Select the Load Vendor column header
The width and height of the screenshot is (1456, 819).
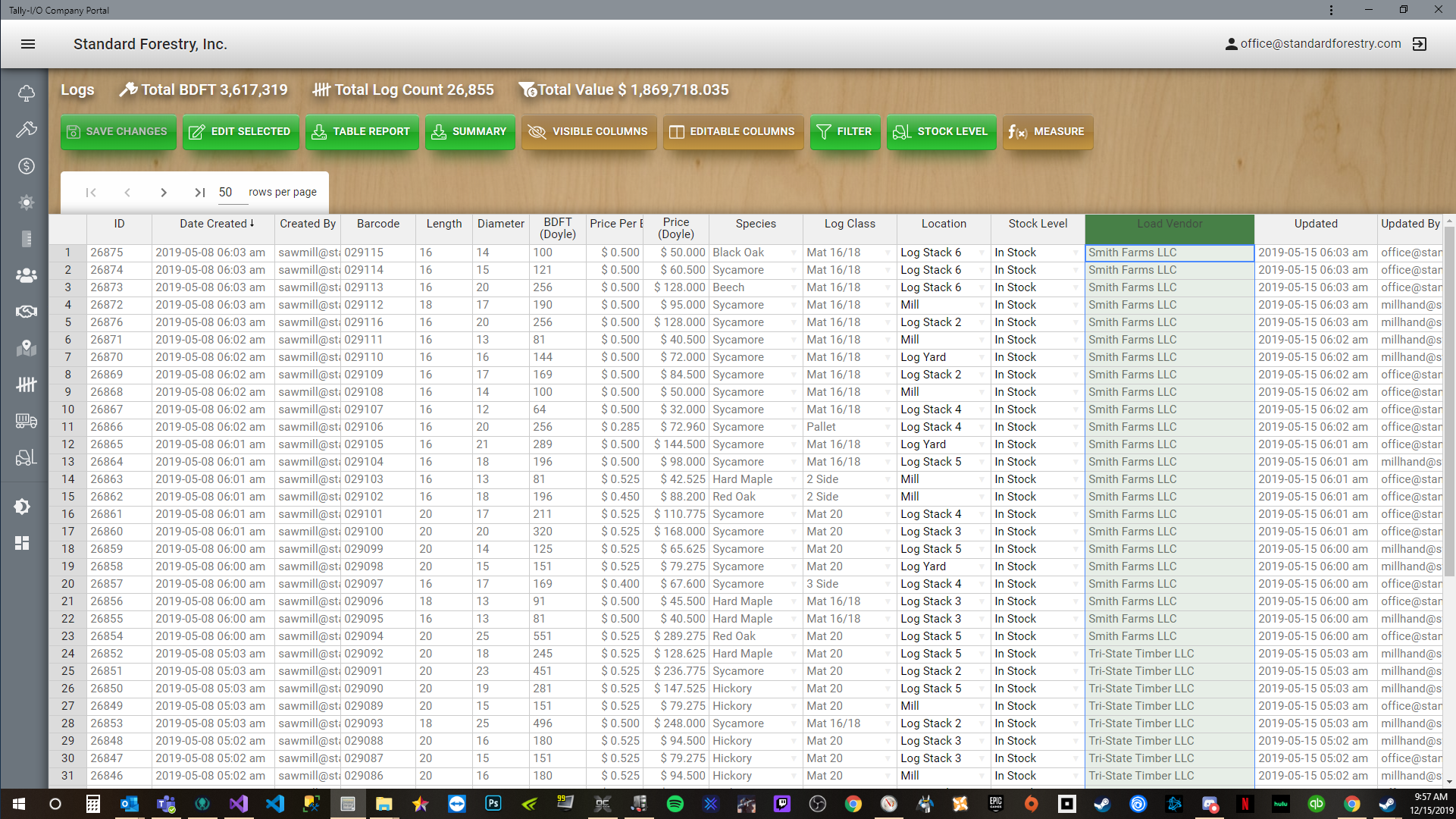pyautogui.click(x=1169, y=224)
